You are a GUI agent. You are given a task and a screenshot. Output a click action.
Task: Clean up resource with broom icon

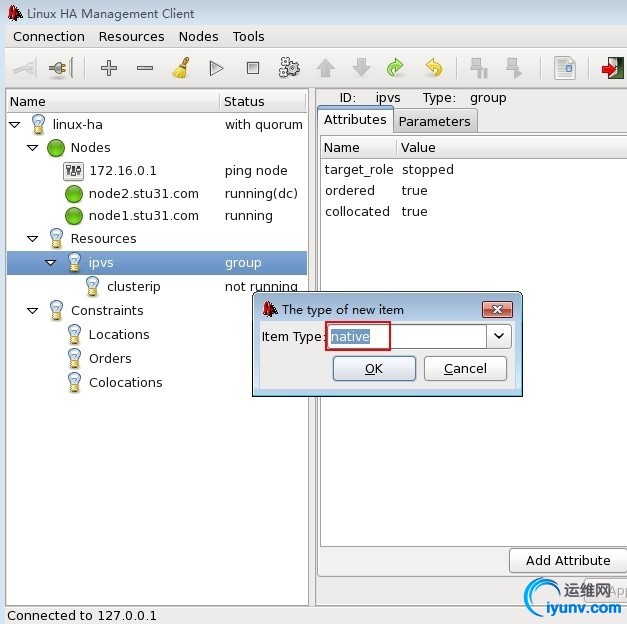(x=181, y=68)
